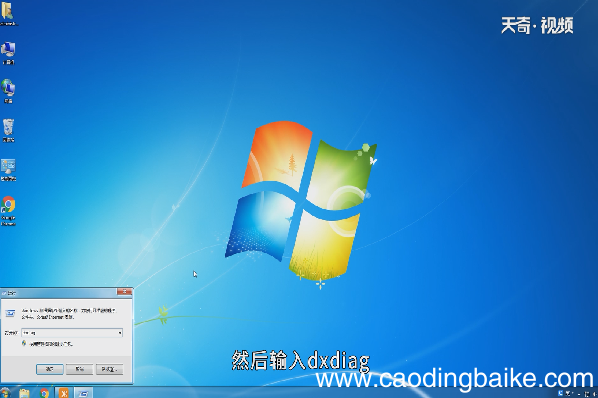The image size is (598, 398).
Task: Confirm with the Run dialog OK button
Action: 50,369
